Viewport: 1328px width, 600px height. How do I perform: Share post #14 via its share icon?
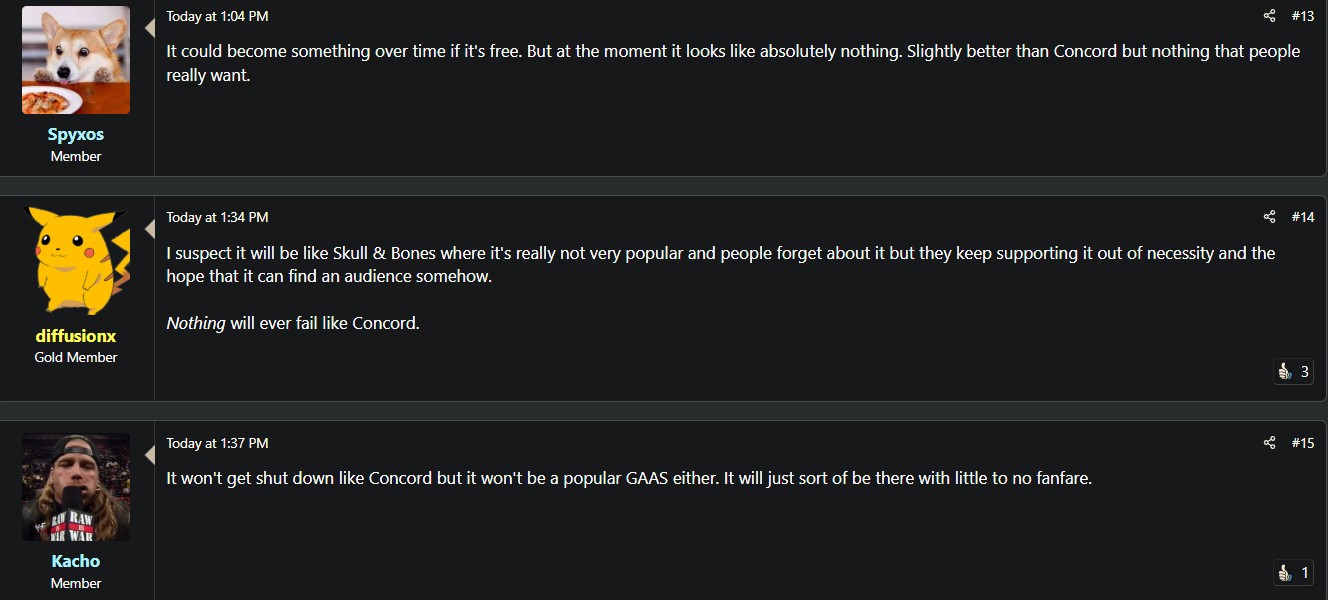[x=1269, y=217]
